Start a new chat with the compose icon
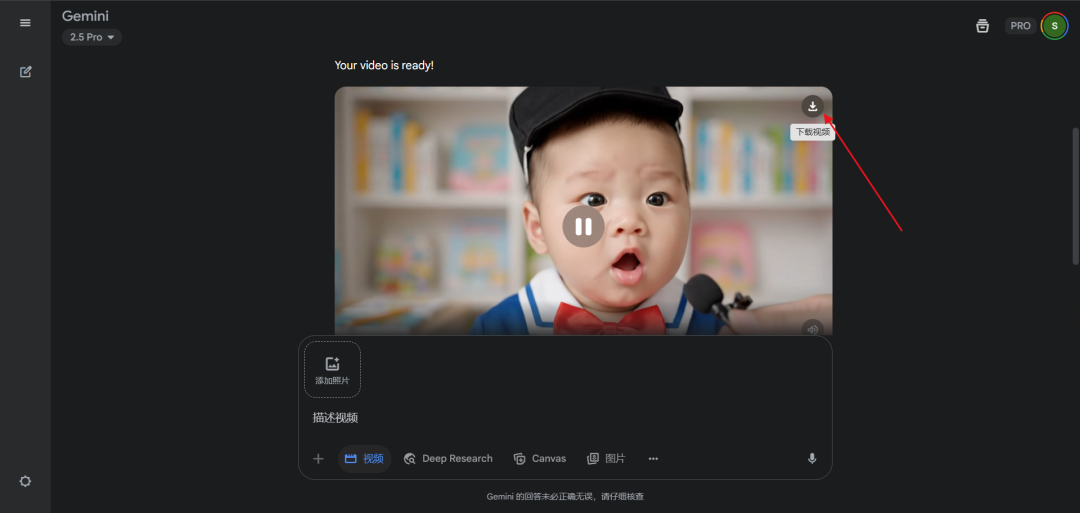The height and width of the screenshot is (513, 1080). tap(26, 72)
